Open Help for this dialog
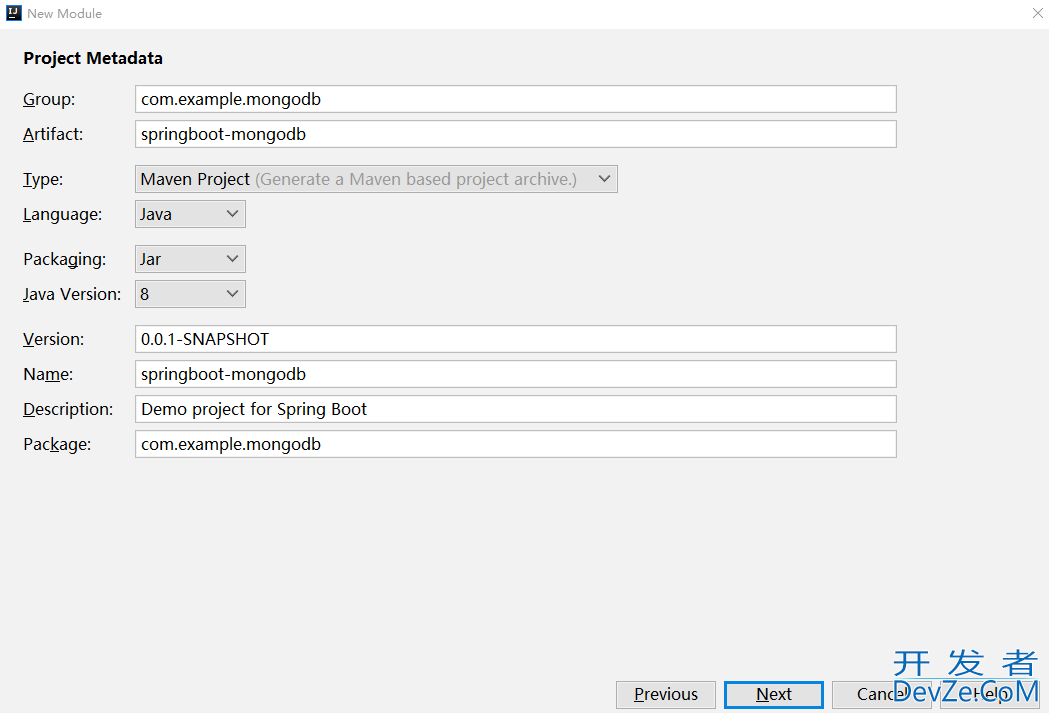Screen dimensions: 1049x713 (989, 694)
